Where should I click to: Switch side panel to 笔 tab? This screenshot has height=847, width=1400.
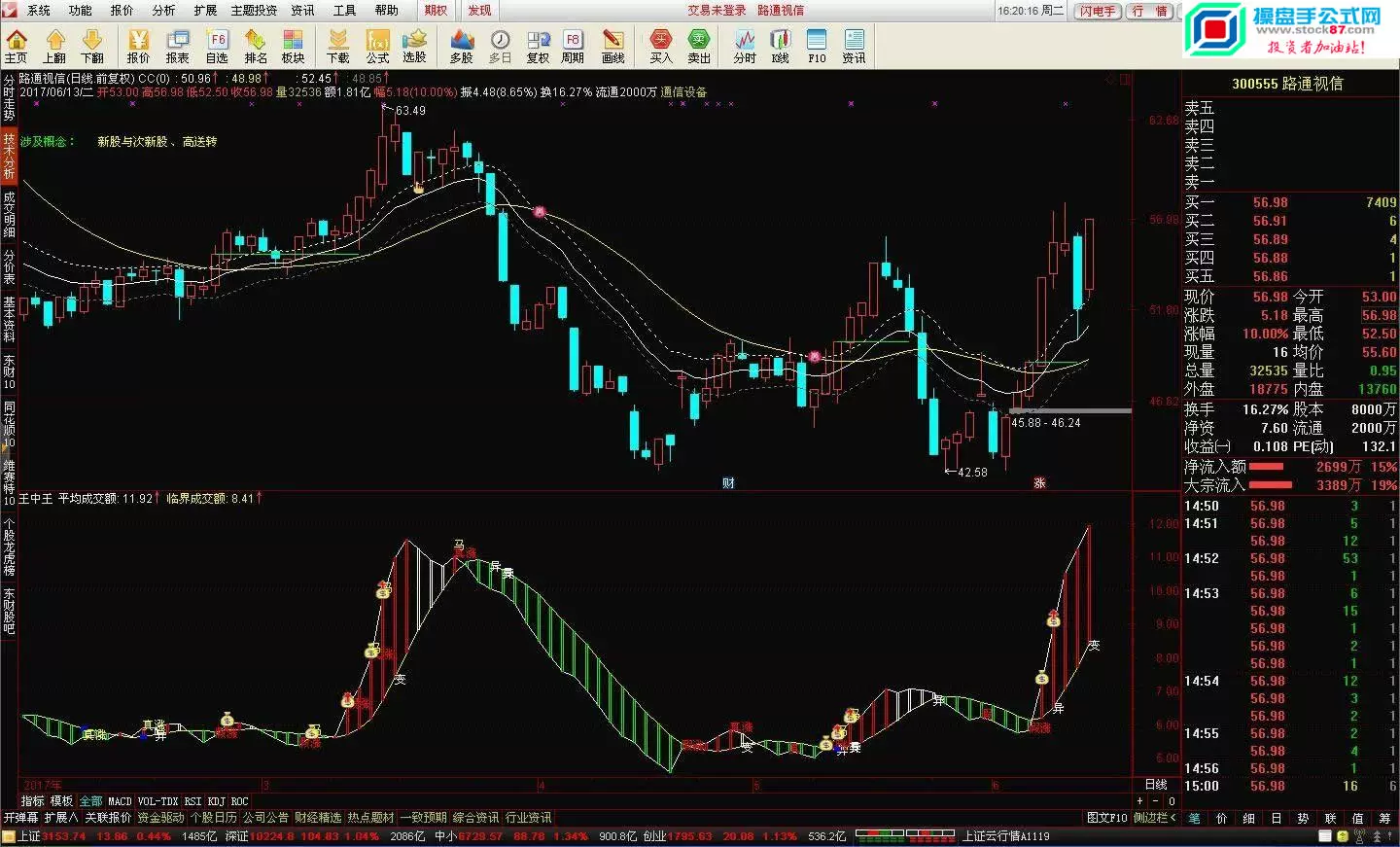(x=1194, y=819)
